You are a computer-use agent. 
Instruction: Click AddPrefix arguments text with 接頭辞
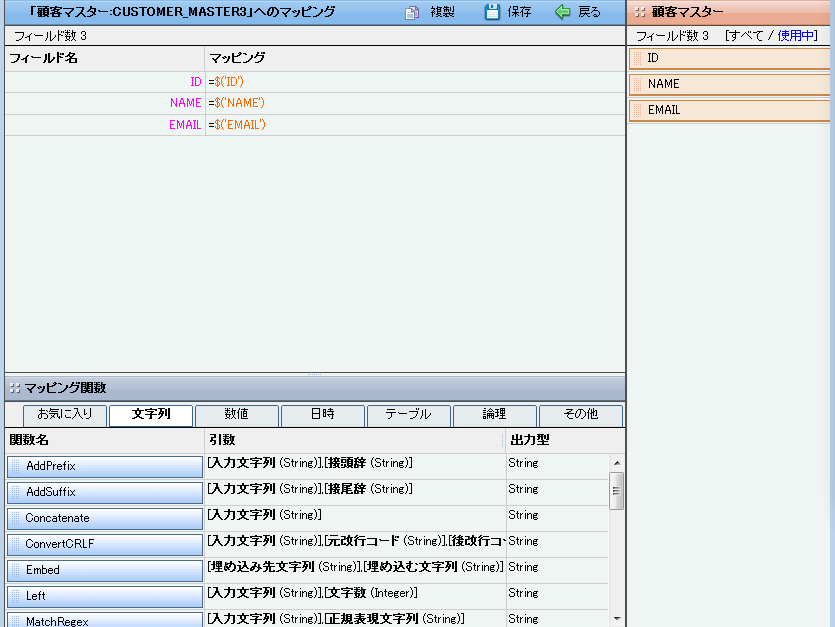pos(310,463)
